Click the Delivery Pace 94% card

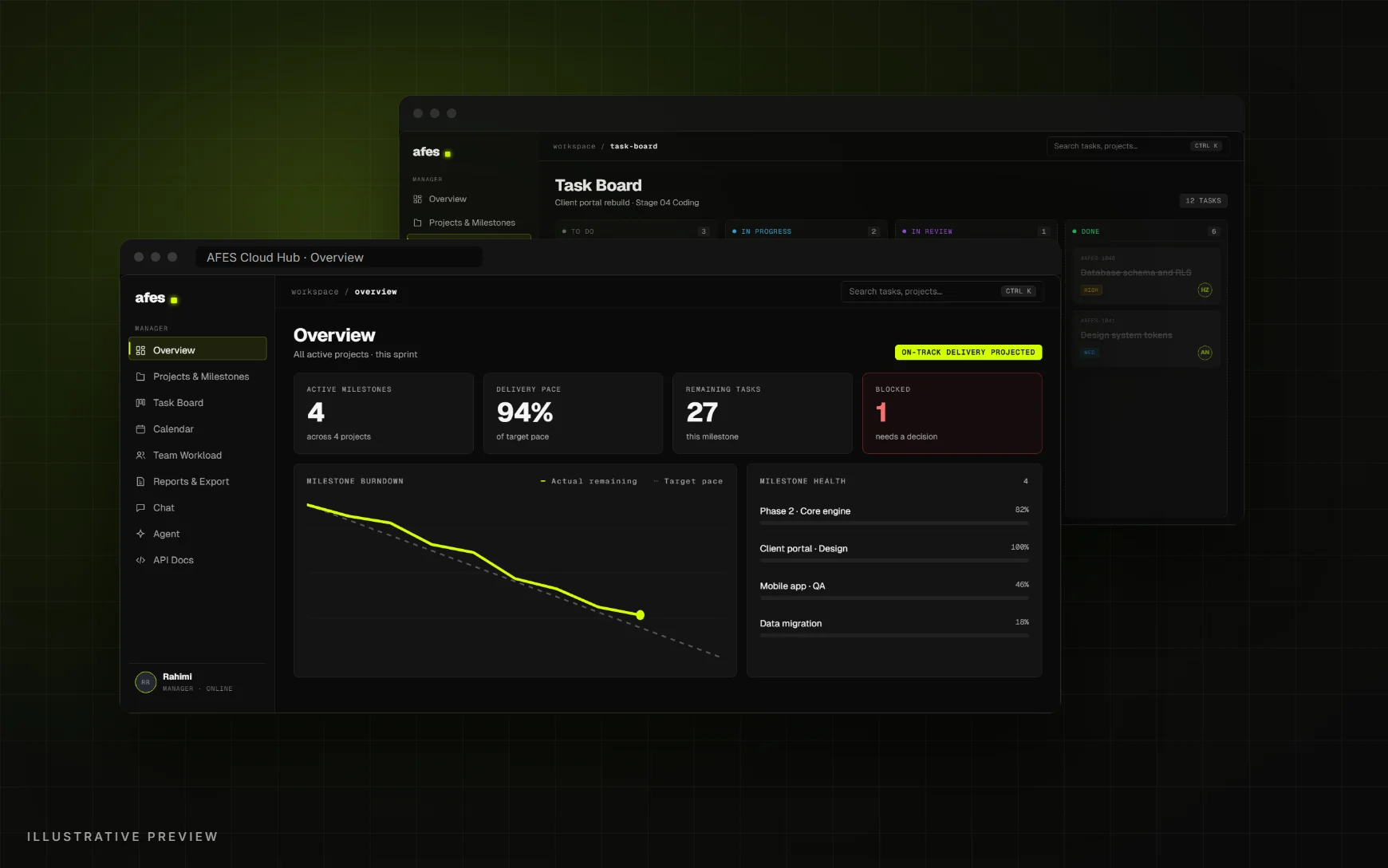(573, 413)
